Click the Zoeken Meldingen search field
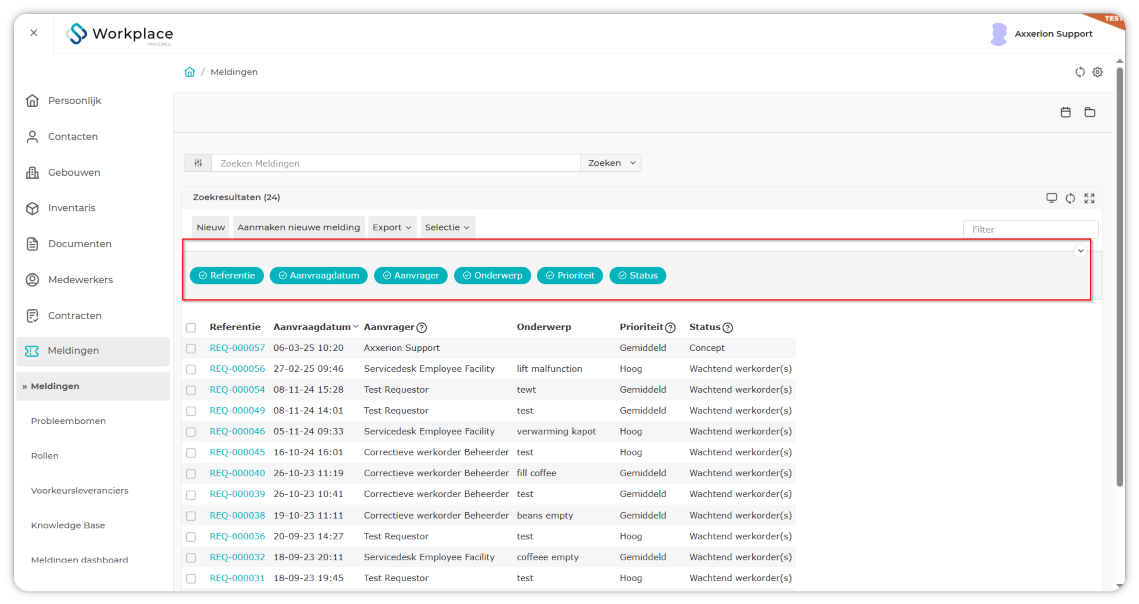1139x604 pixels. click(396, 164)
